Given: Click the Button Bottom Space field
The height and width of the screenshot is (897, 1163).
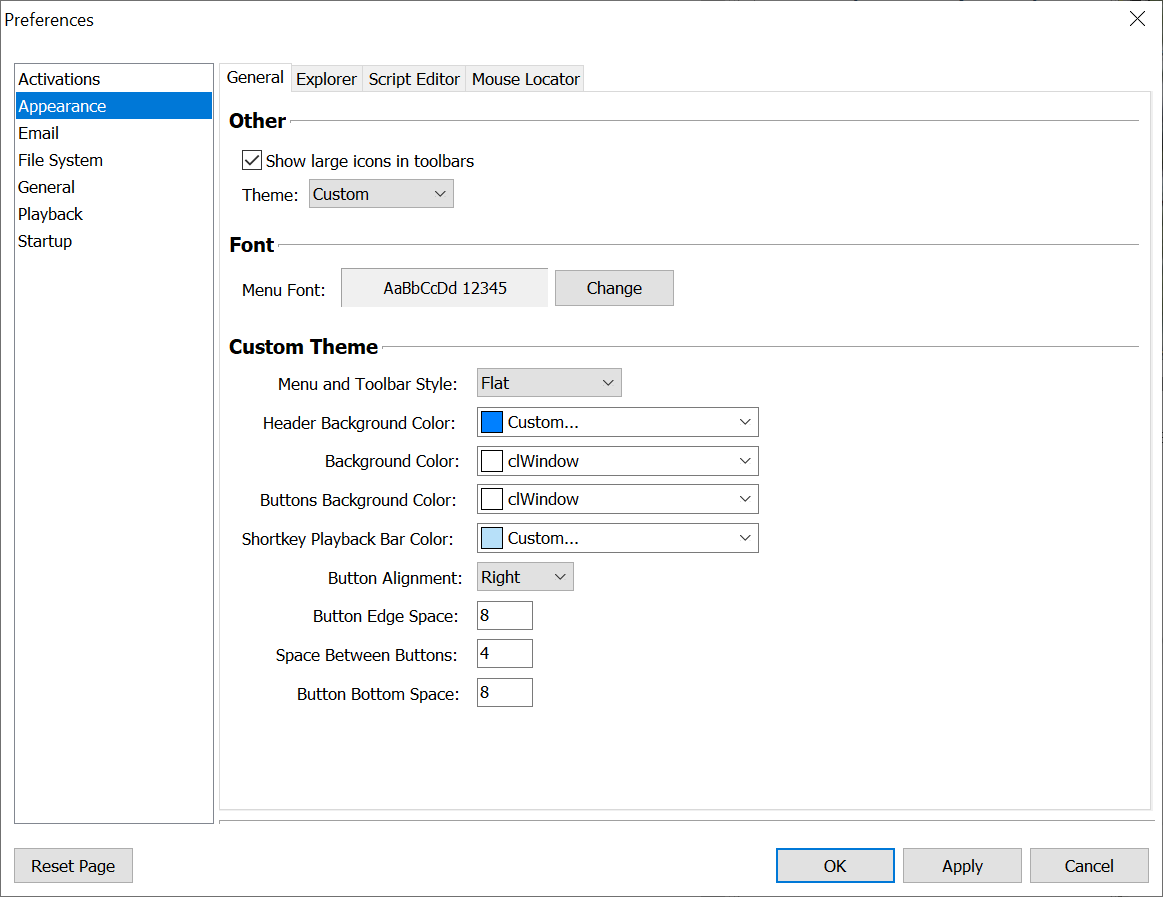Looking at the screenshot, I should tap(505, 693).
